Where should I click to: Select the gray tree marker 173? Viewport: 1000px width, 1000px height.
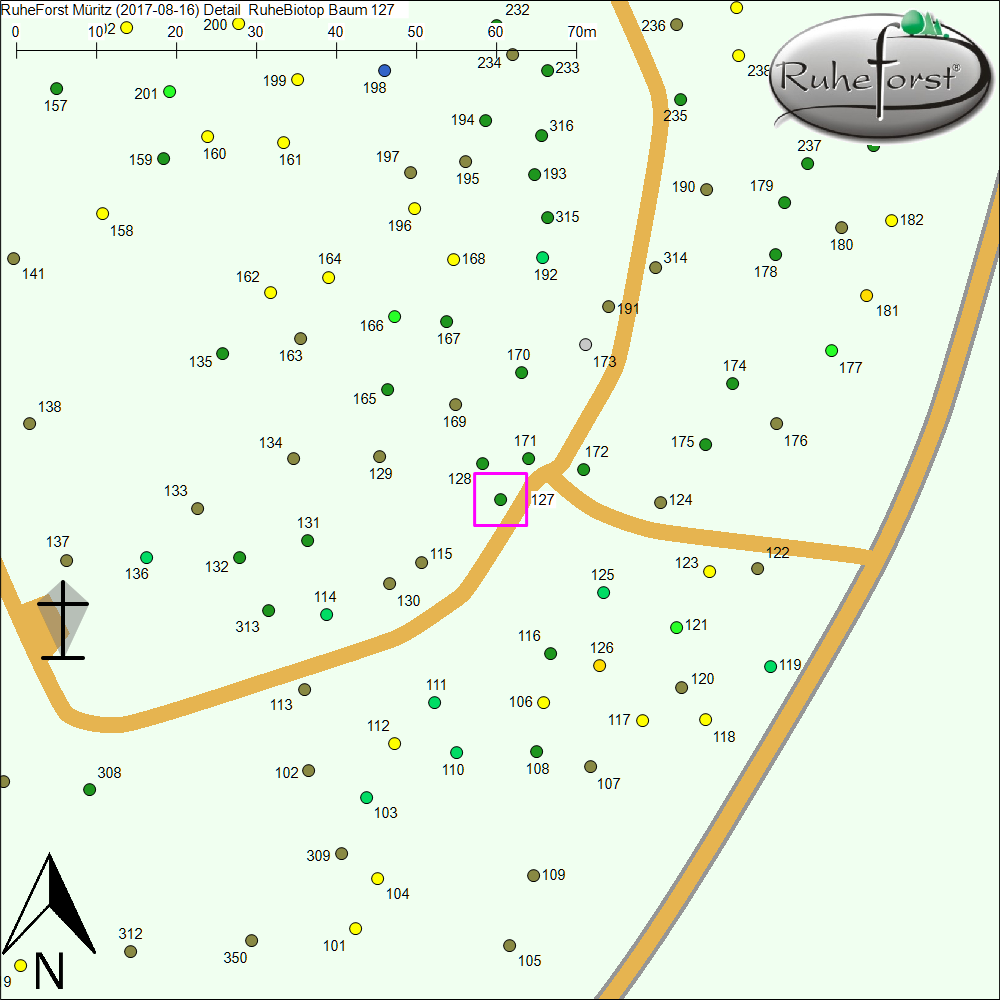(586, 345)
